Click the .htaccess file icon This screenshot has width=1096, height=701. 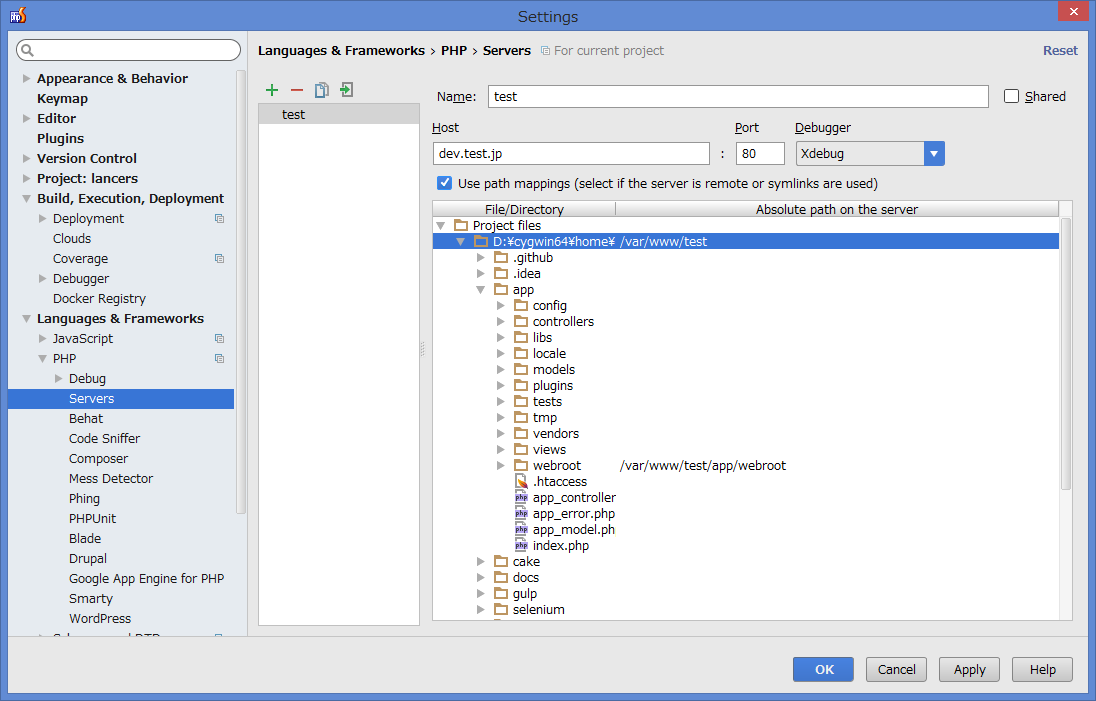pyautogui.click(x=521, y=482)
